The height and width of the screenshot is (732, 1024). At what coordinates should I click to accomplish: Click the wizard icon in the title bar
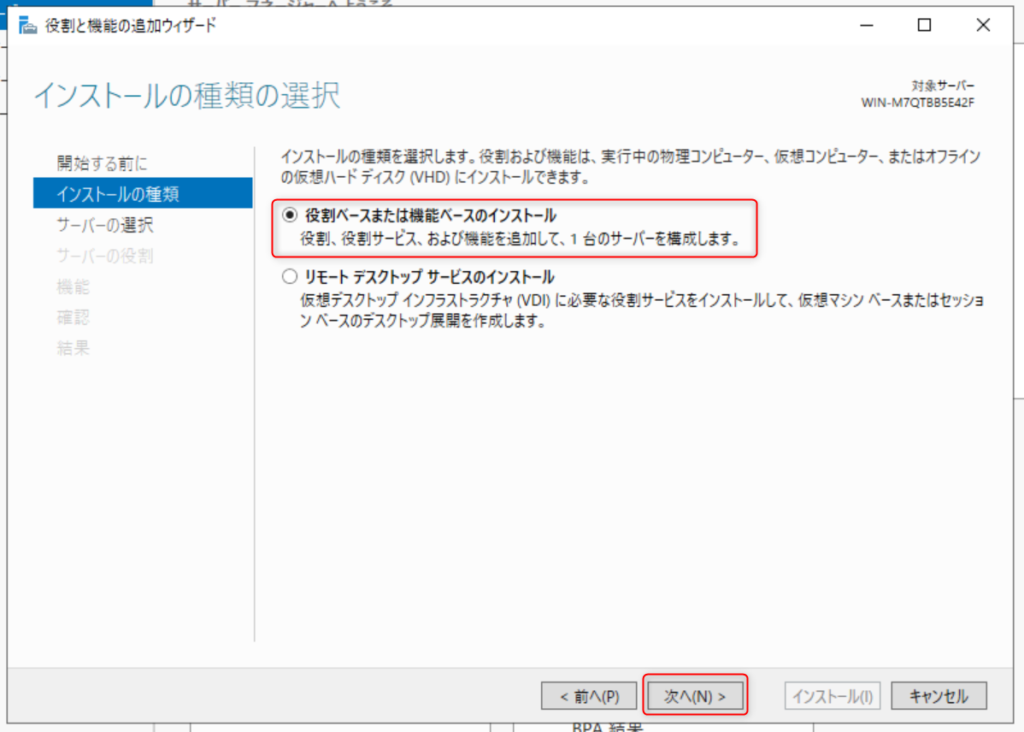[28, 26]
